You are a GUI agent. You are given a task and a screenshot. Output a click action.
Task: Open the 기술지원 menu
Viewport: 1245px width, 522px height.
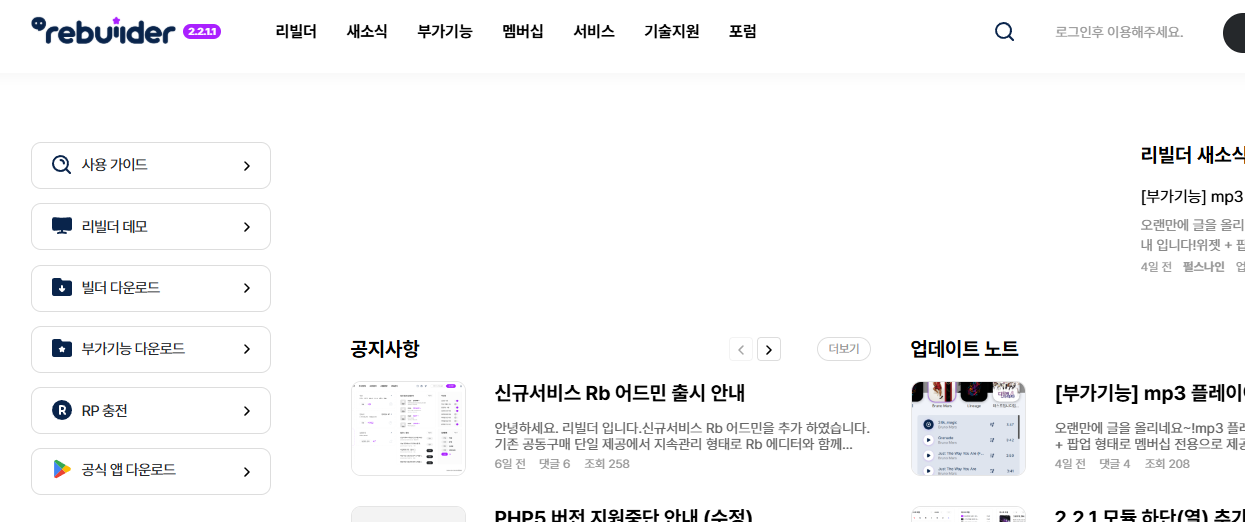click(x=672, y=31)
